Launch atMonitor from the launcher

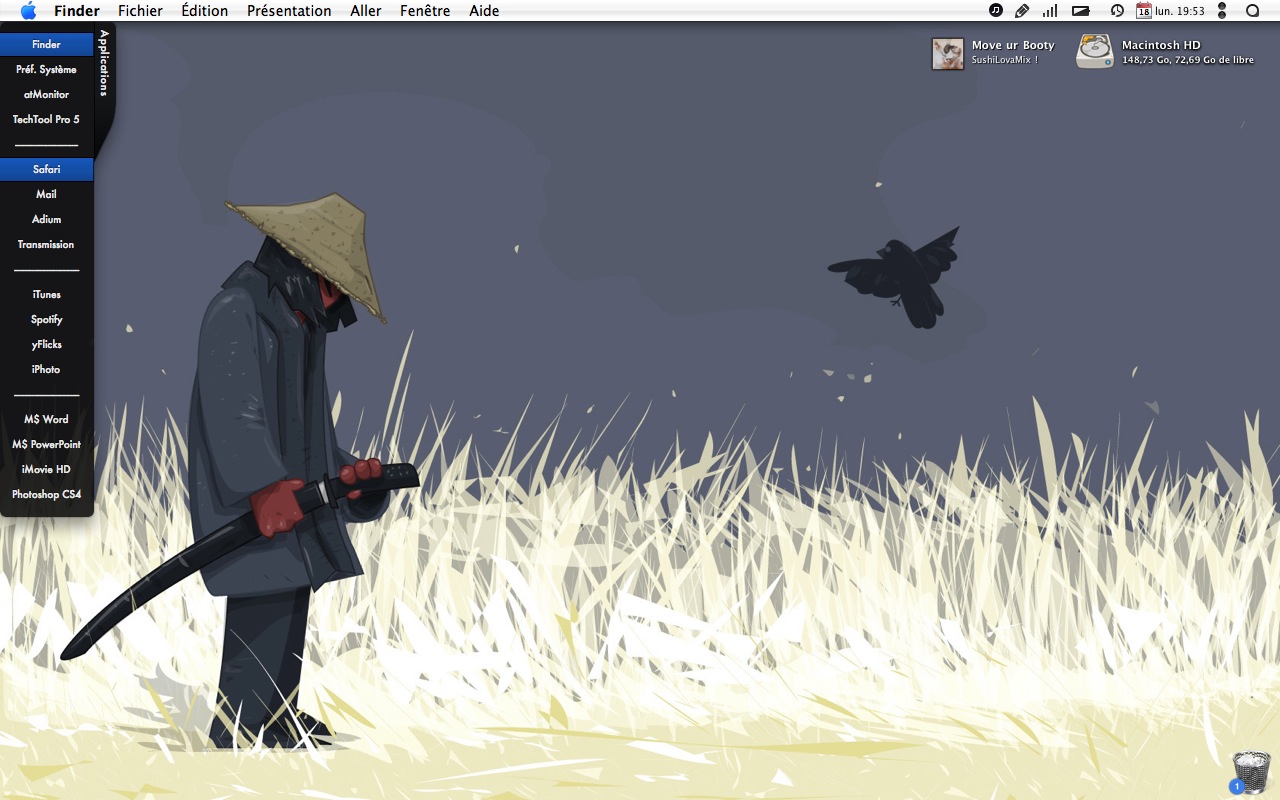click(x=46, y=94)
